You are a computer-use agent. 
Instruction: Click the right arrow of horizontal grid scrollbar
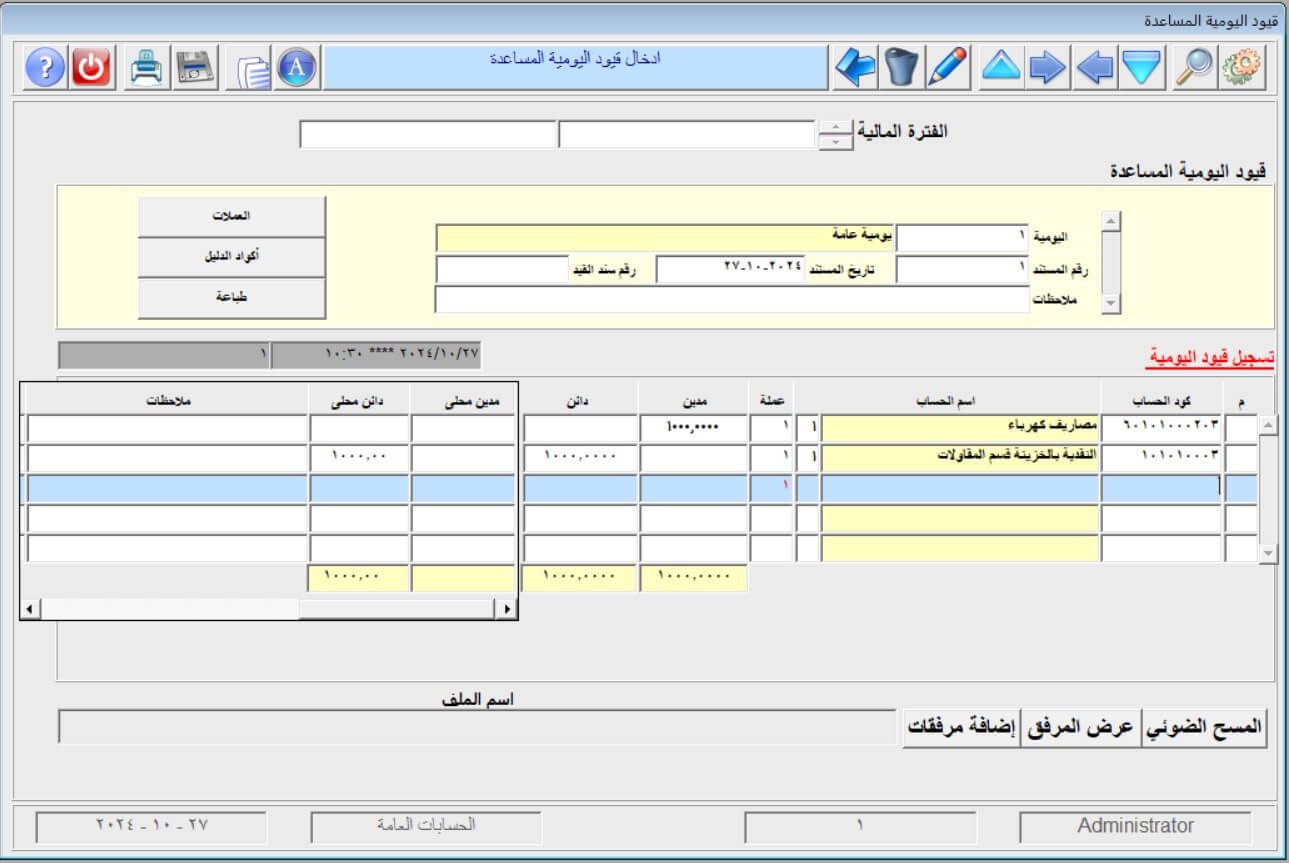click(x=507, y=608)
